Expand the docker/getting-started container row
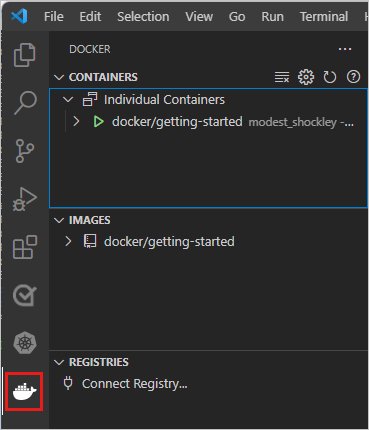The width and height of the screenshot is (369, 430). tap(76, 121)
